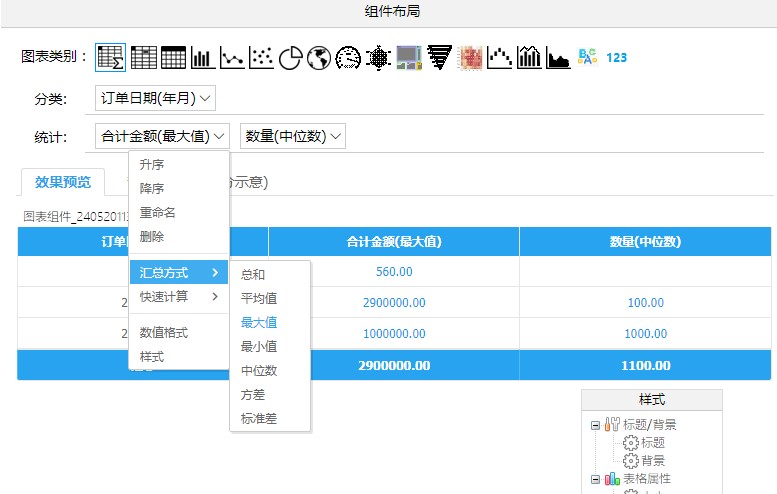Switch to the 效果预览 tab
The image size is (777, 494).
(x=63, y=181)
